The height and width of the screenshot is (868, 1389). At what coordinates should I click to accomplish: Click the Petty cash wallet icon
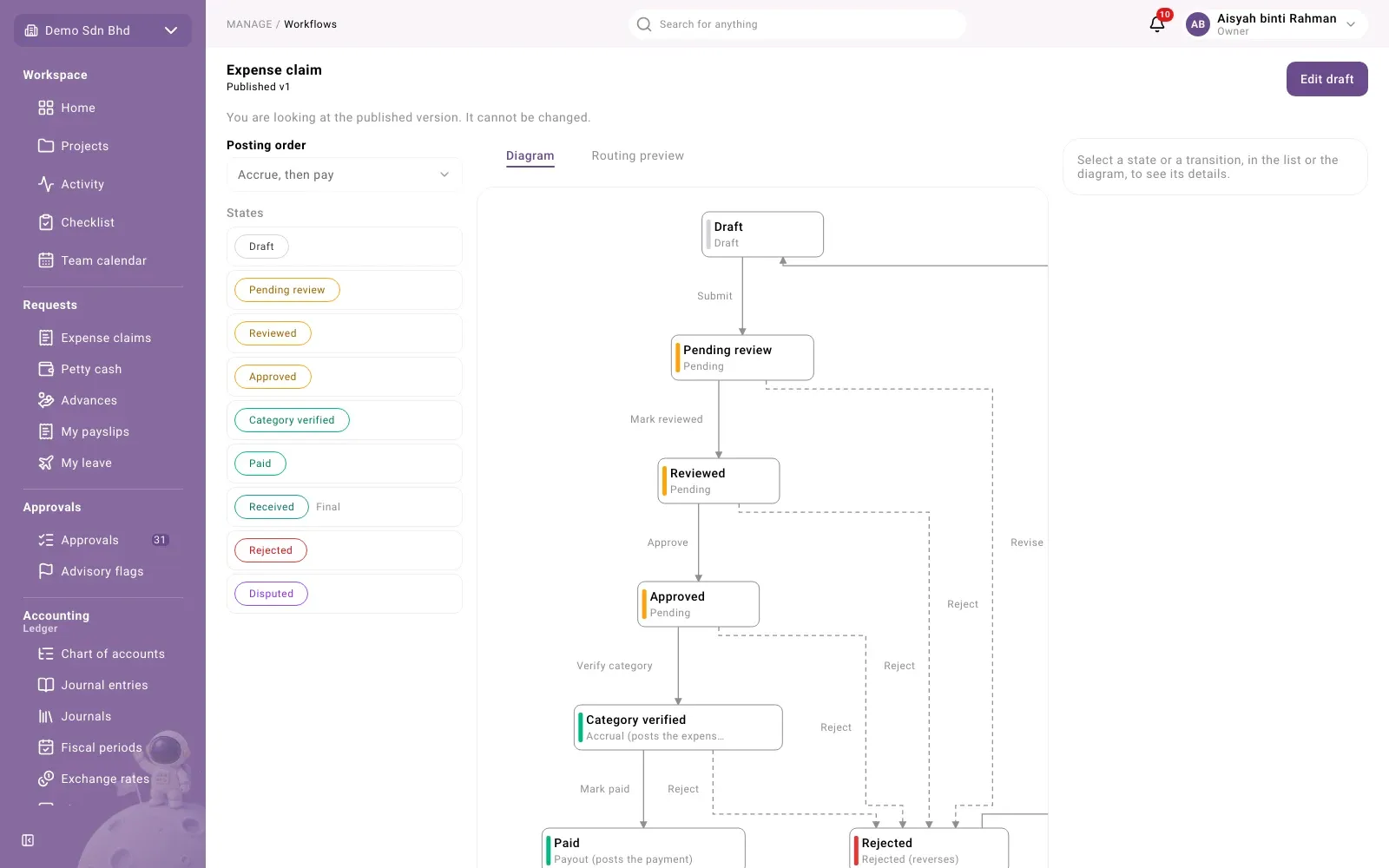(46, 369)
